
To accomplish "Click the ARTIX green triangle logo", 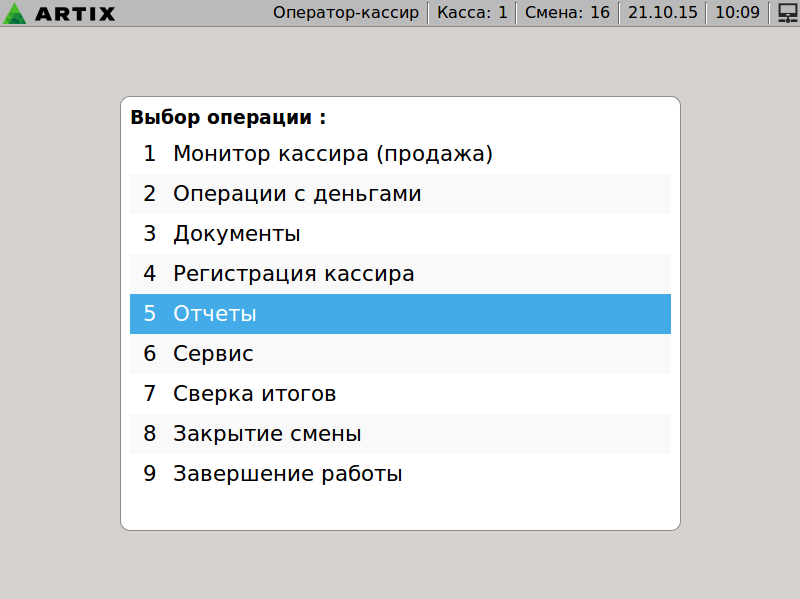I will click(x=17, y=13).
